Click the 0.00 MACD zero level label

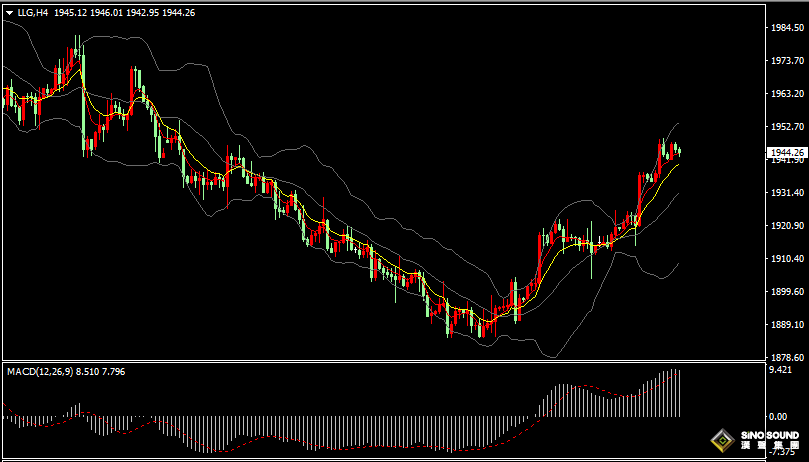tap(776, 416)
